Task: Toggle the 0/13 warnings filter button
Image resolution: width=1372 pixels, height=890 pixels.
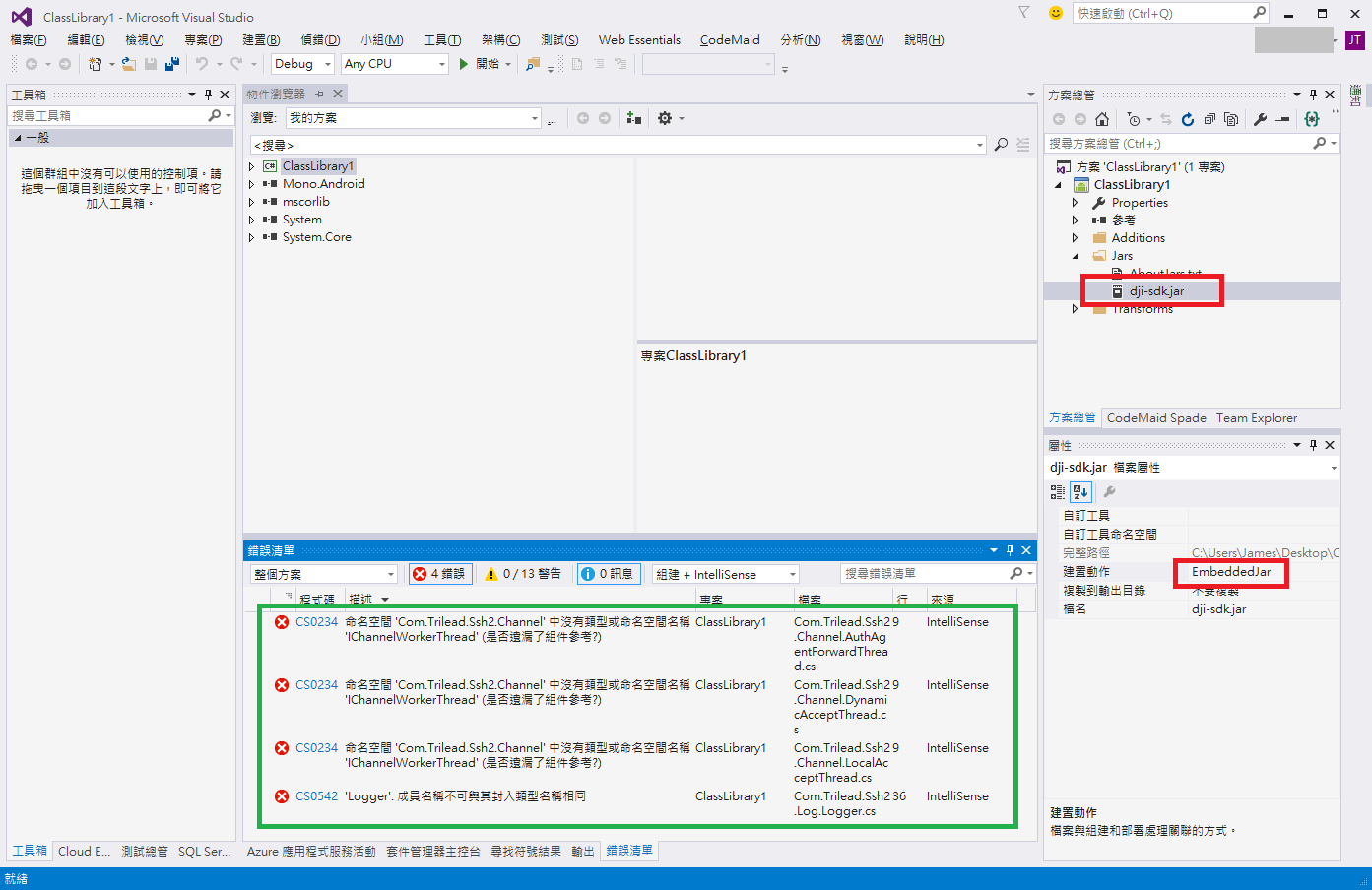Action: click(x=523, y=574)
